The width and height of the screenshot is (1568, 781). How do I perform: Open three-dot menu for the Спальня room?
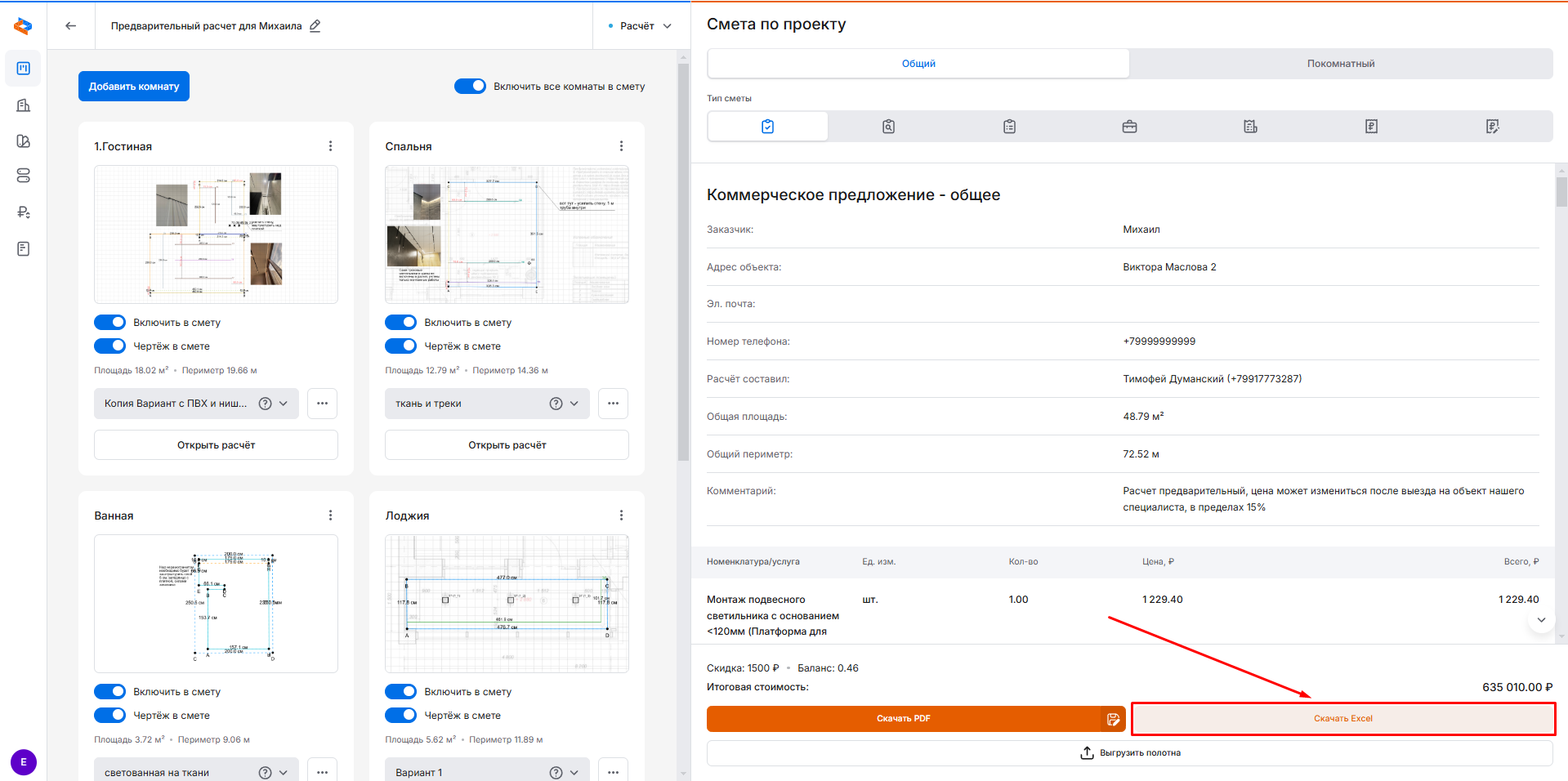tap(621, 146)
